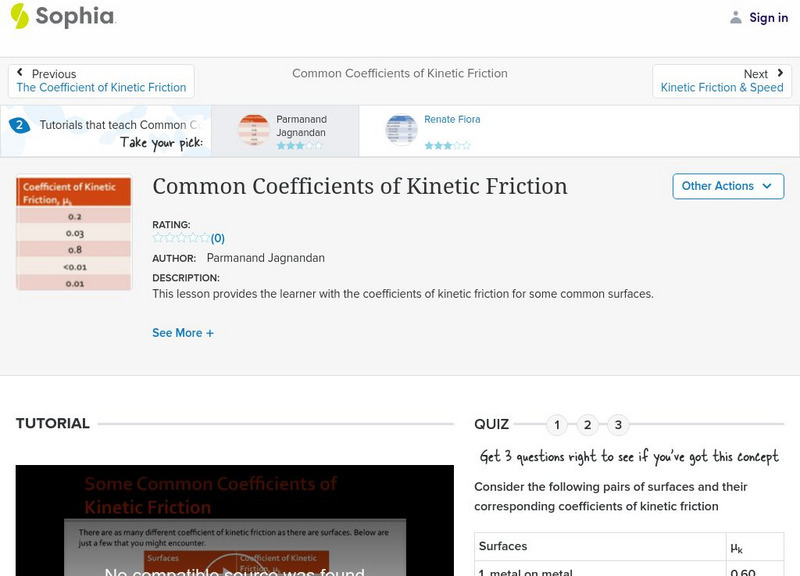Select quiz step 1 circle
Screen dimensions: 800x576
(x=556, y=425)
